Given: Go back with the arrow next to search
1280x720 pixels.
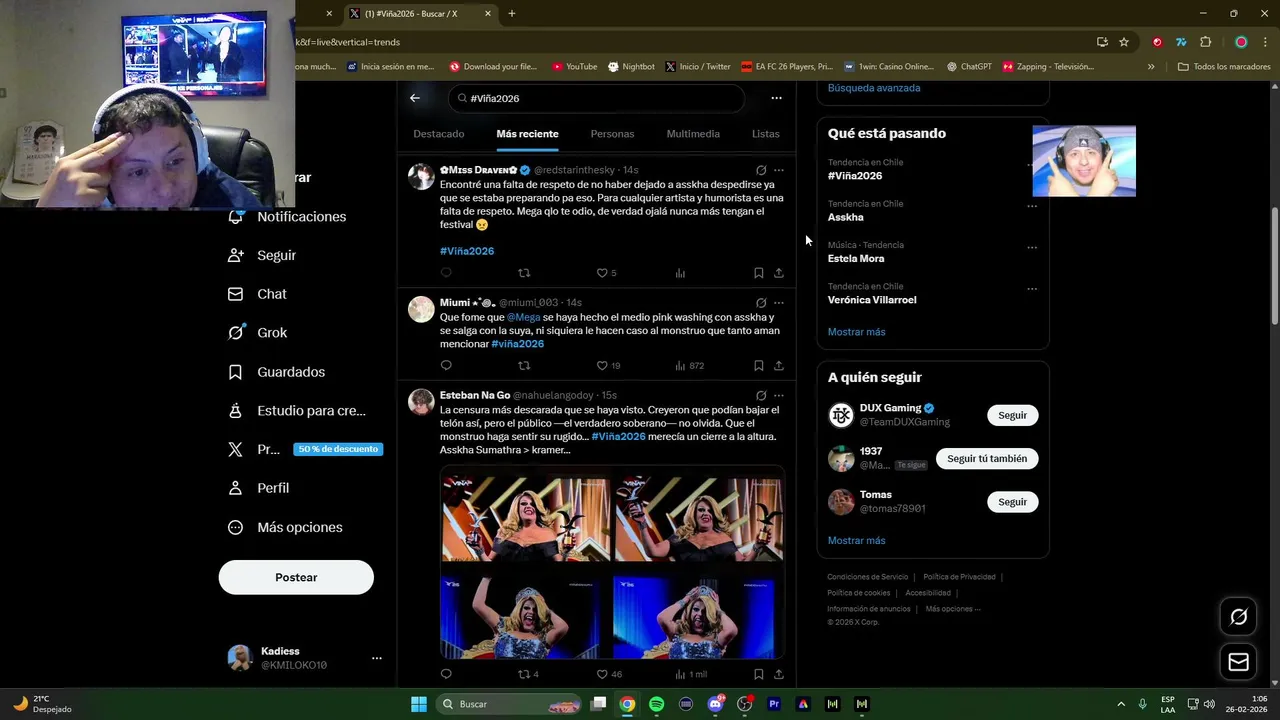Looking at the screenshot, I should click(415, 98).
